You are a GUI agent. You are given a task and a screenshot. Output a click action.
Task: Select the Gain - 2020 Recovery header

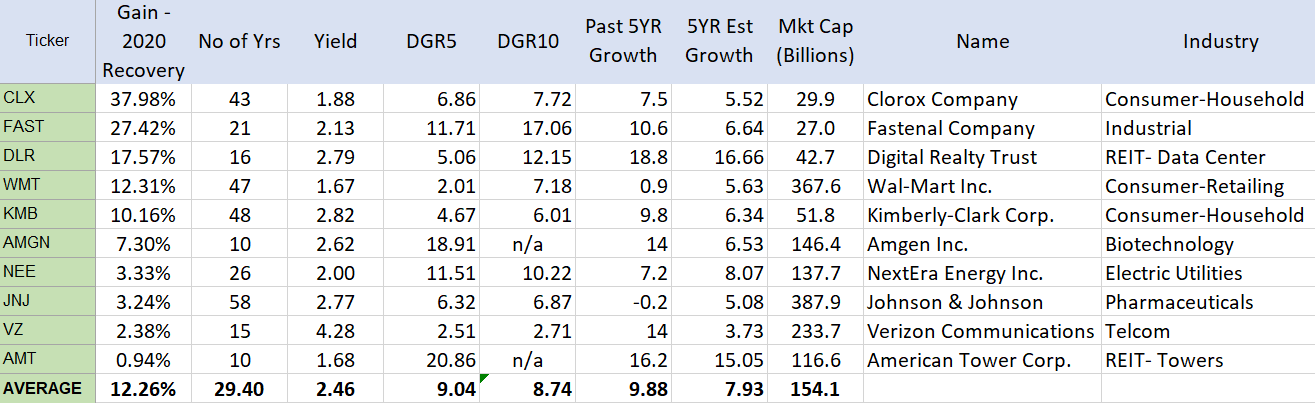point(144,42)
